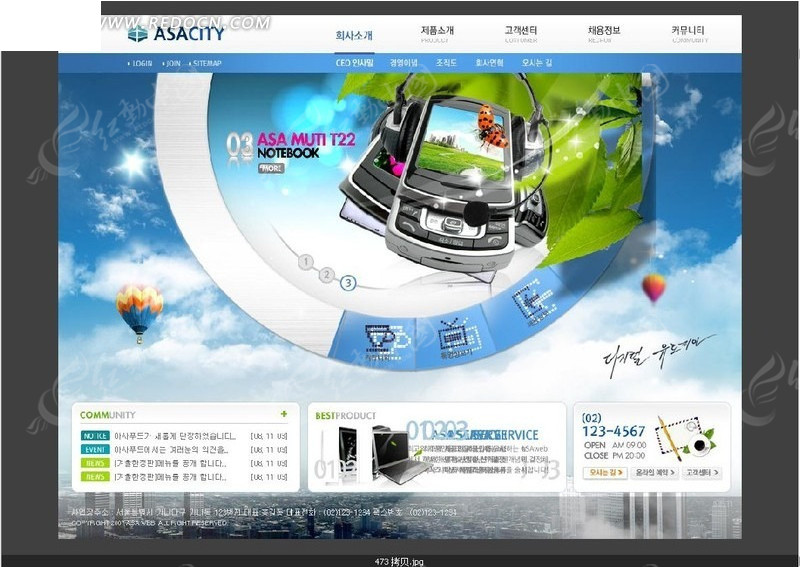
Task: Open the 회사소개 main menu
Action: click(x=354, y=34)
